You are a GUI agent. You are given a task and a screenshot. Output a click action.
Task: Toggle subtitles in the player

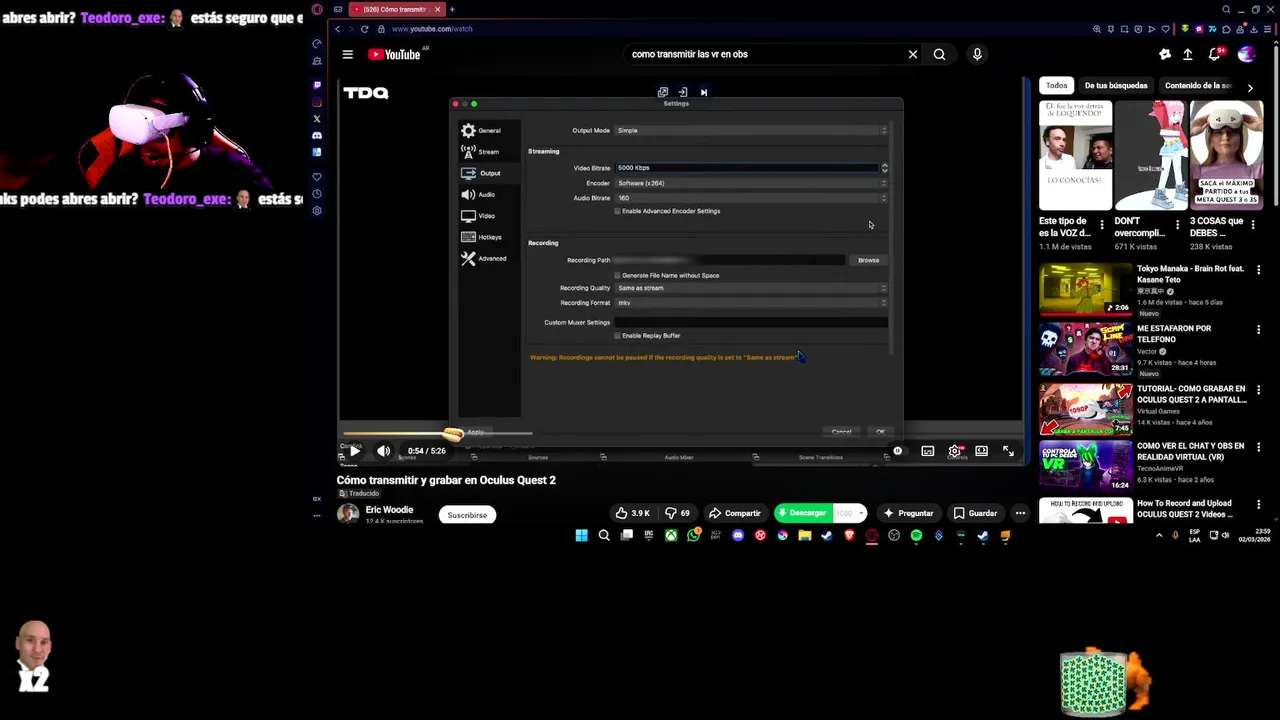tap(928, 451)
